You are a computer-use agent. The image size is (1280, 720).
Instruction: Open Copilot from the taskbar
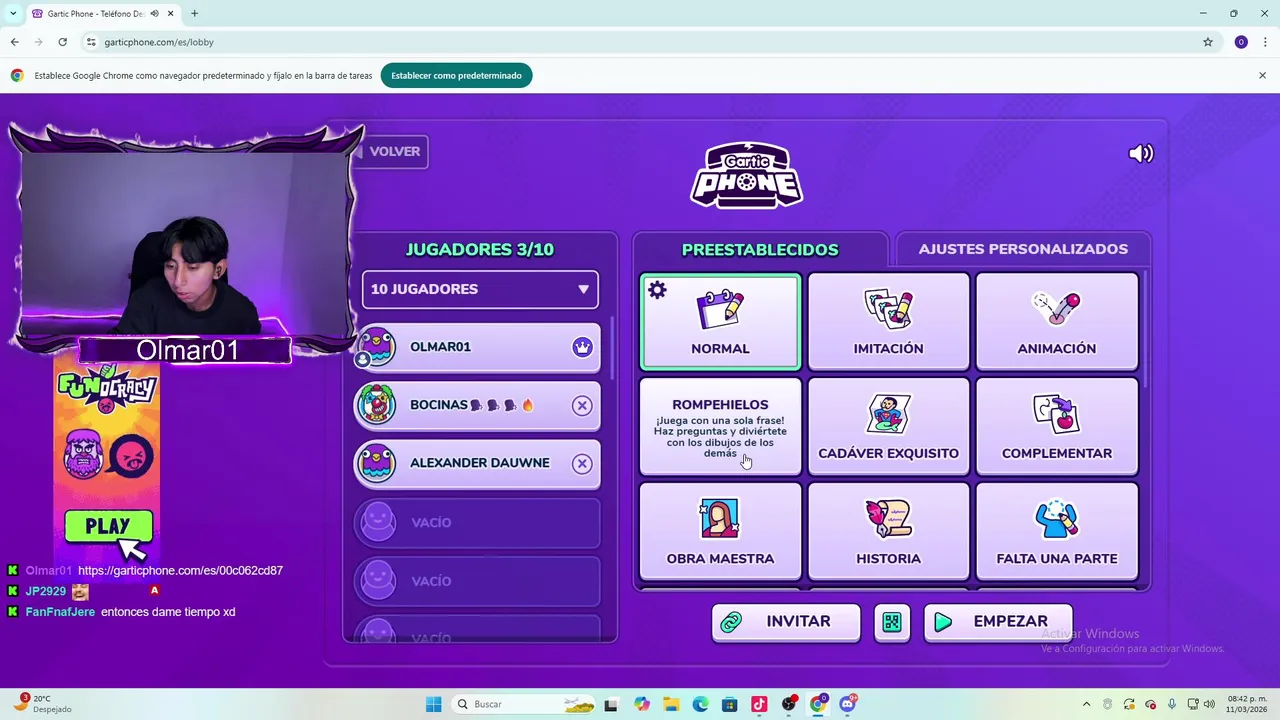641,704
